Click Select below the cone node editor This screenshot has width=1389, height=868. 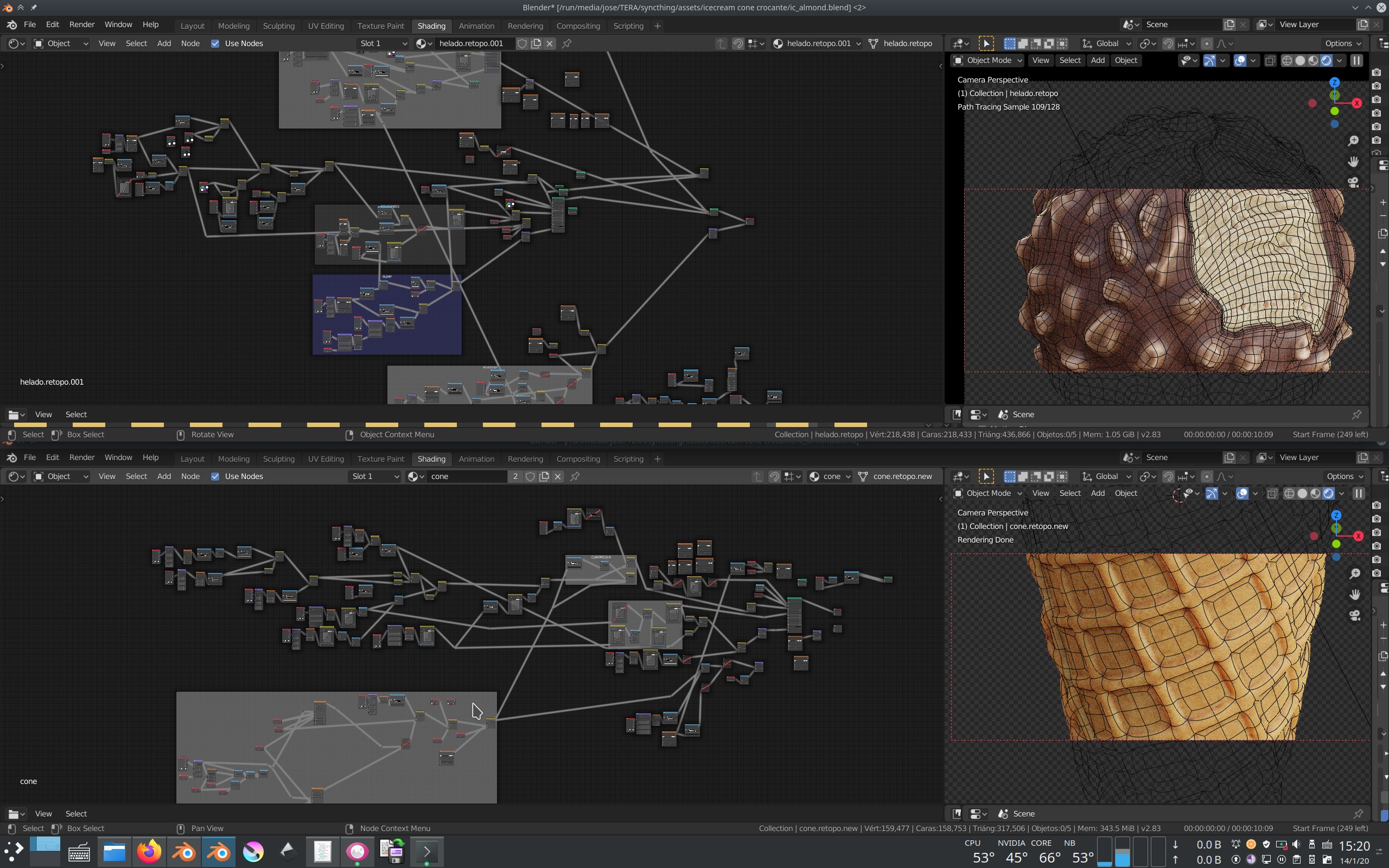point(76,814)
